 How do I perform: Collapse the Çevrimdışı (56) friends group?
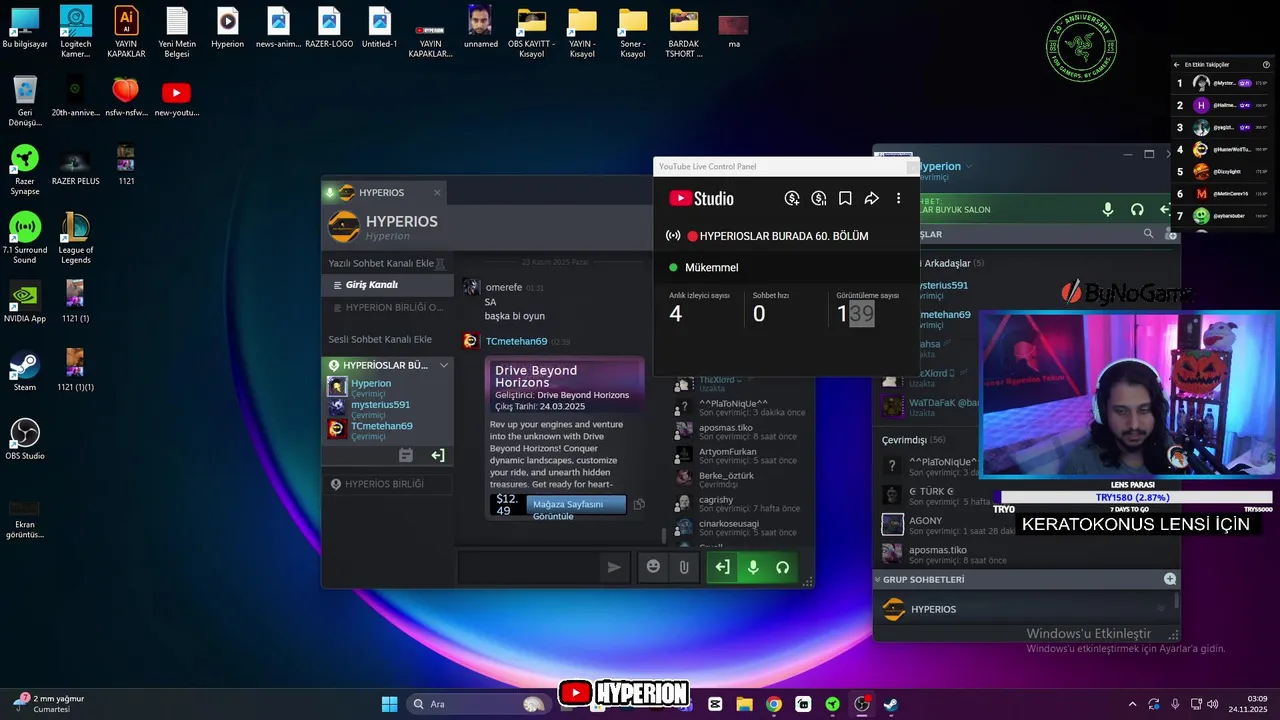pos(914,440)
